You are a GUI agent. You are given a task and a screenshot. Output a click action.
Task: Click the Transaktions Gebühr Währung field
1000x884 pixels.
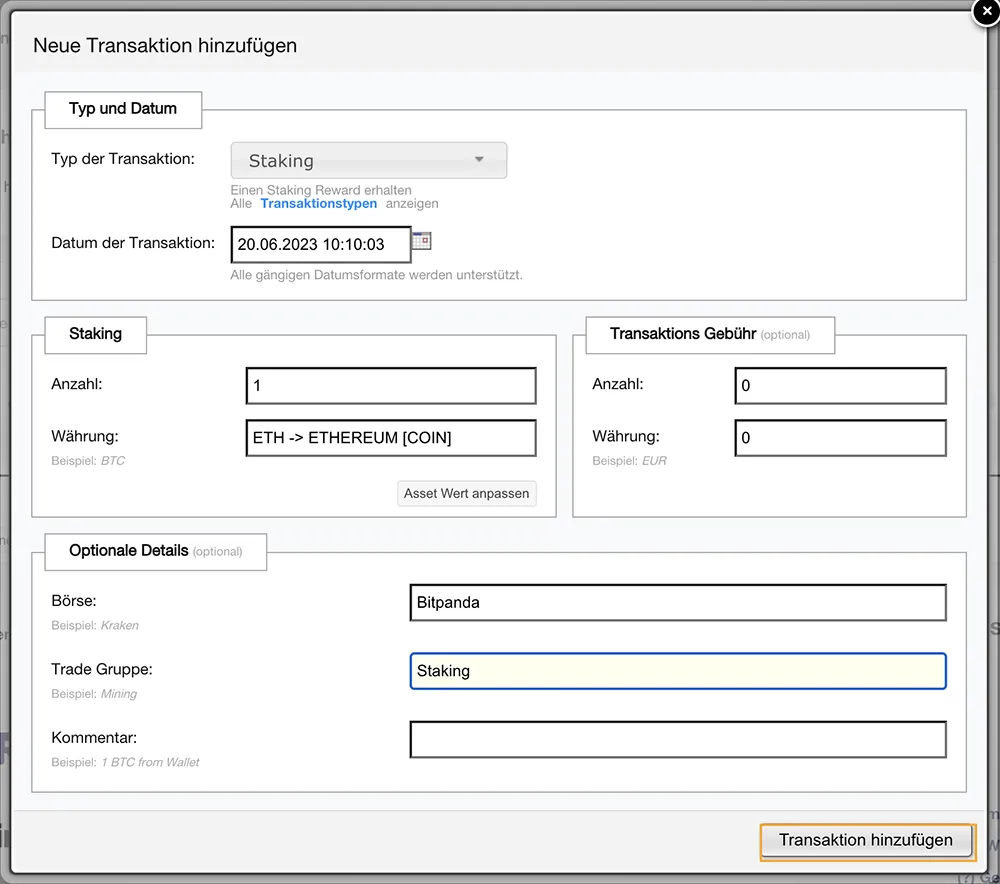click(x=840, y=438)
